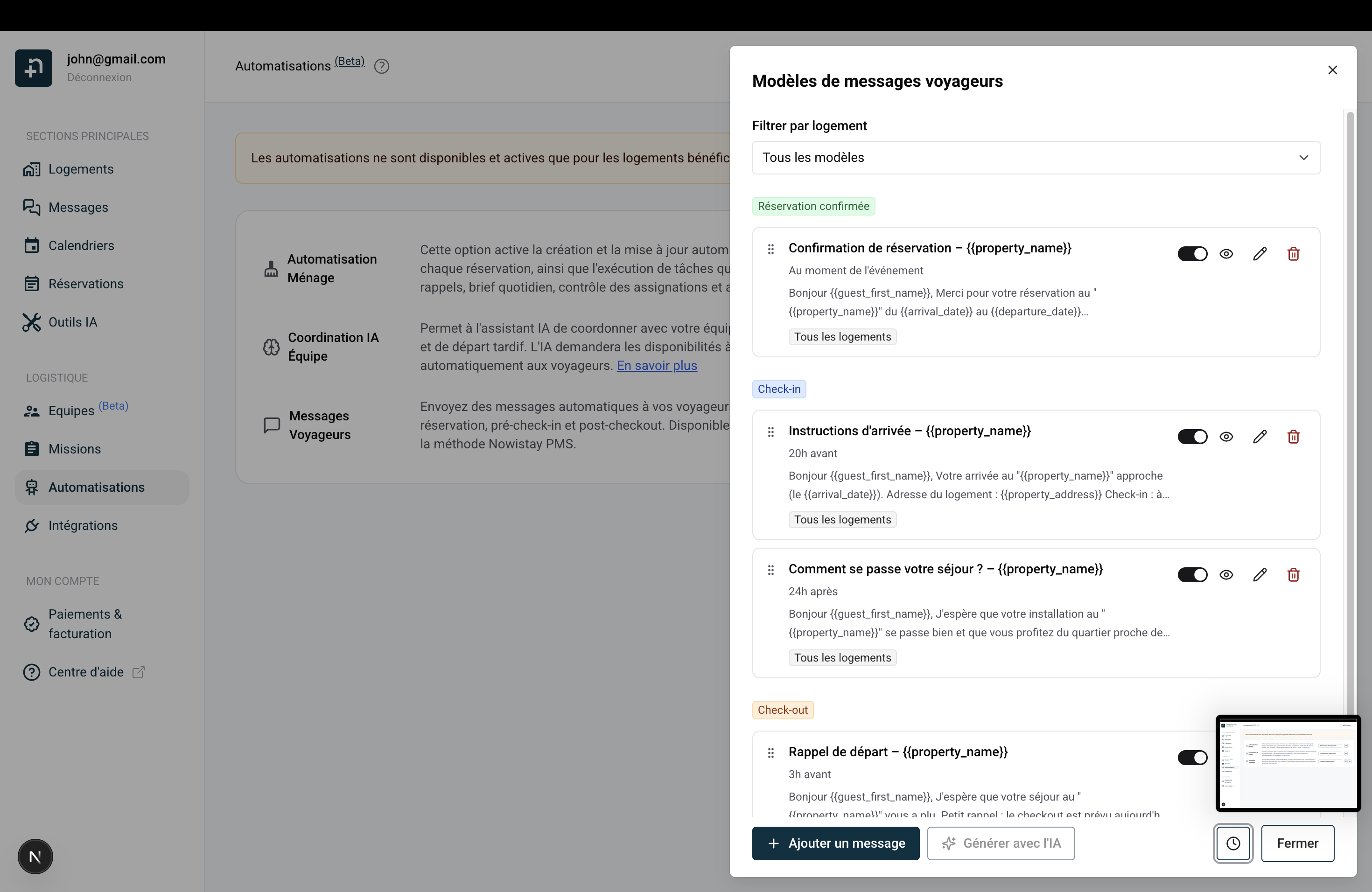Open Centre d'aide from the sidebar

click(x=85, y=672)
